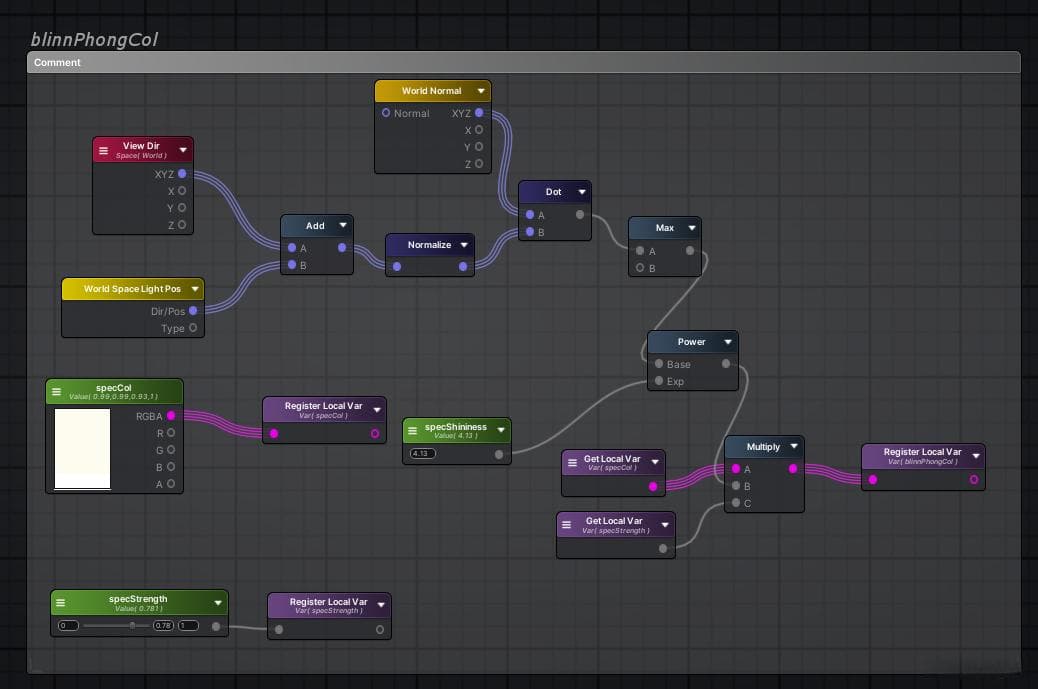
Task: Click the specCol A channel output port
Action: coord(171,484)
